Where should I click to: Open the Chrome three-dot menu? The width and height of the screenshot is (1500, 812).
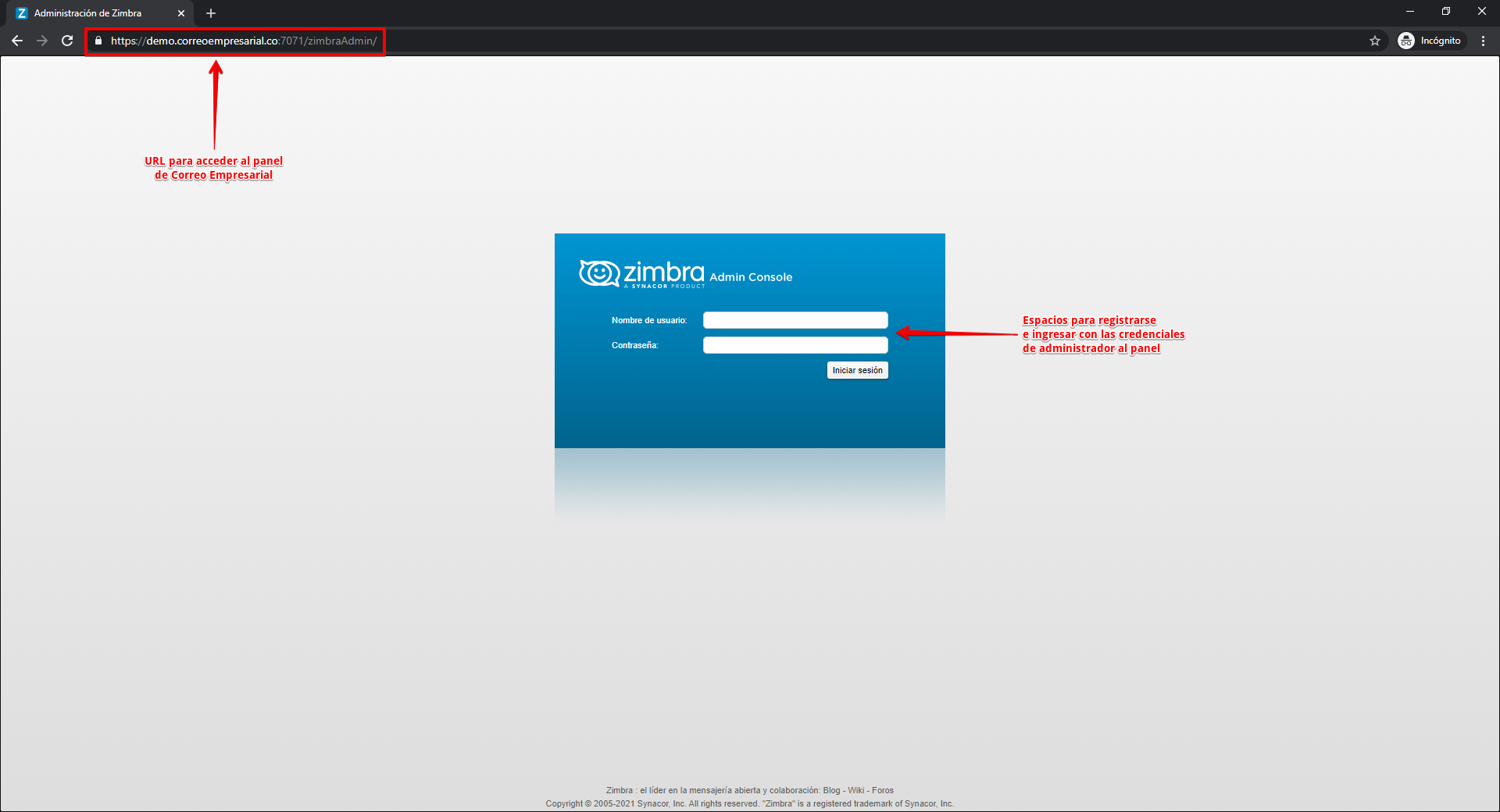(x=1483, y=41)
